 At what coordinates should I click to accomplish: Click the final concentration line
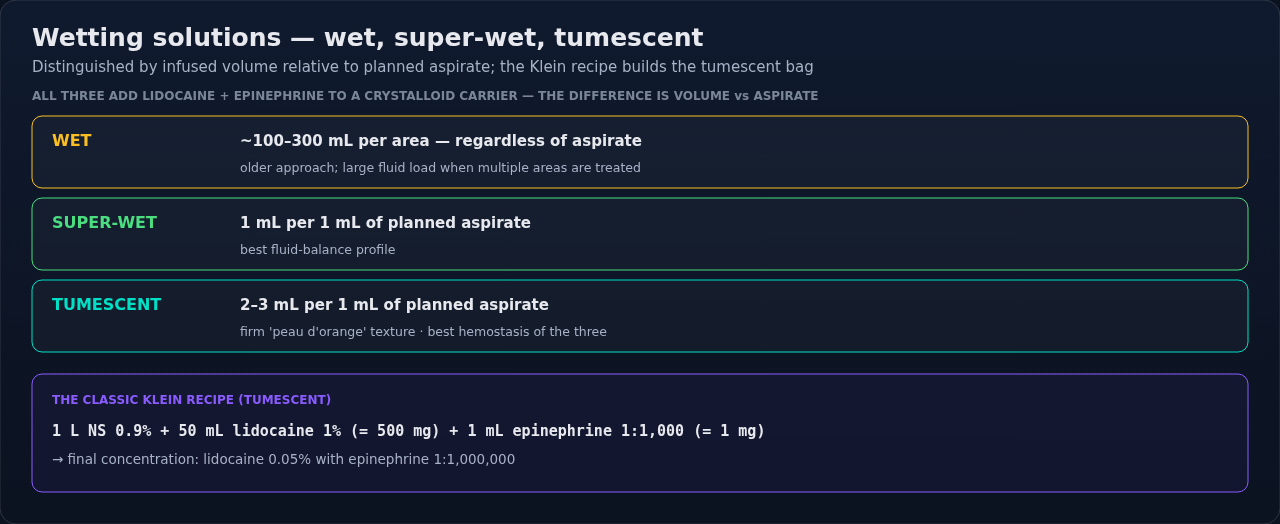click(x=283, y=460)
